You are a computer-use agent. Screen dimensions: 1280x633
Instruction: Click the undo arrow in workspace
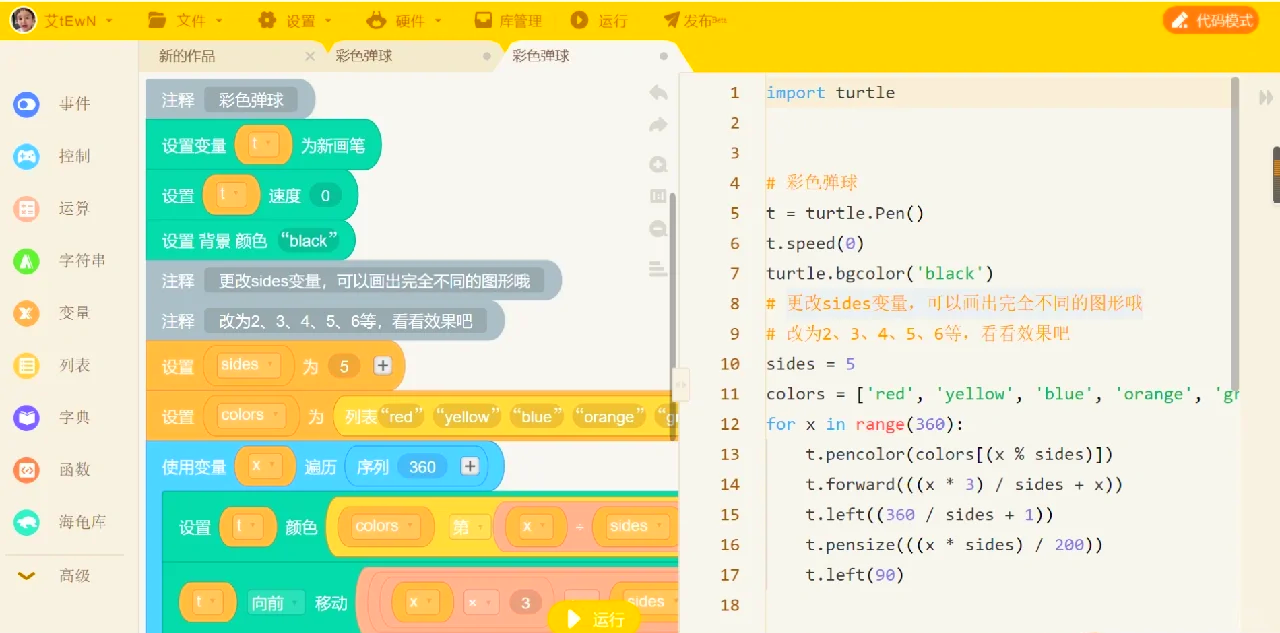(658, 93)
